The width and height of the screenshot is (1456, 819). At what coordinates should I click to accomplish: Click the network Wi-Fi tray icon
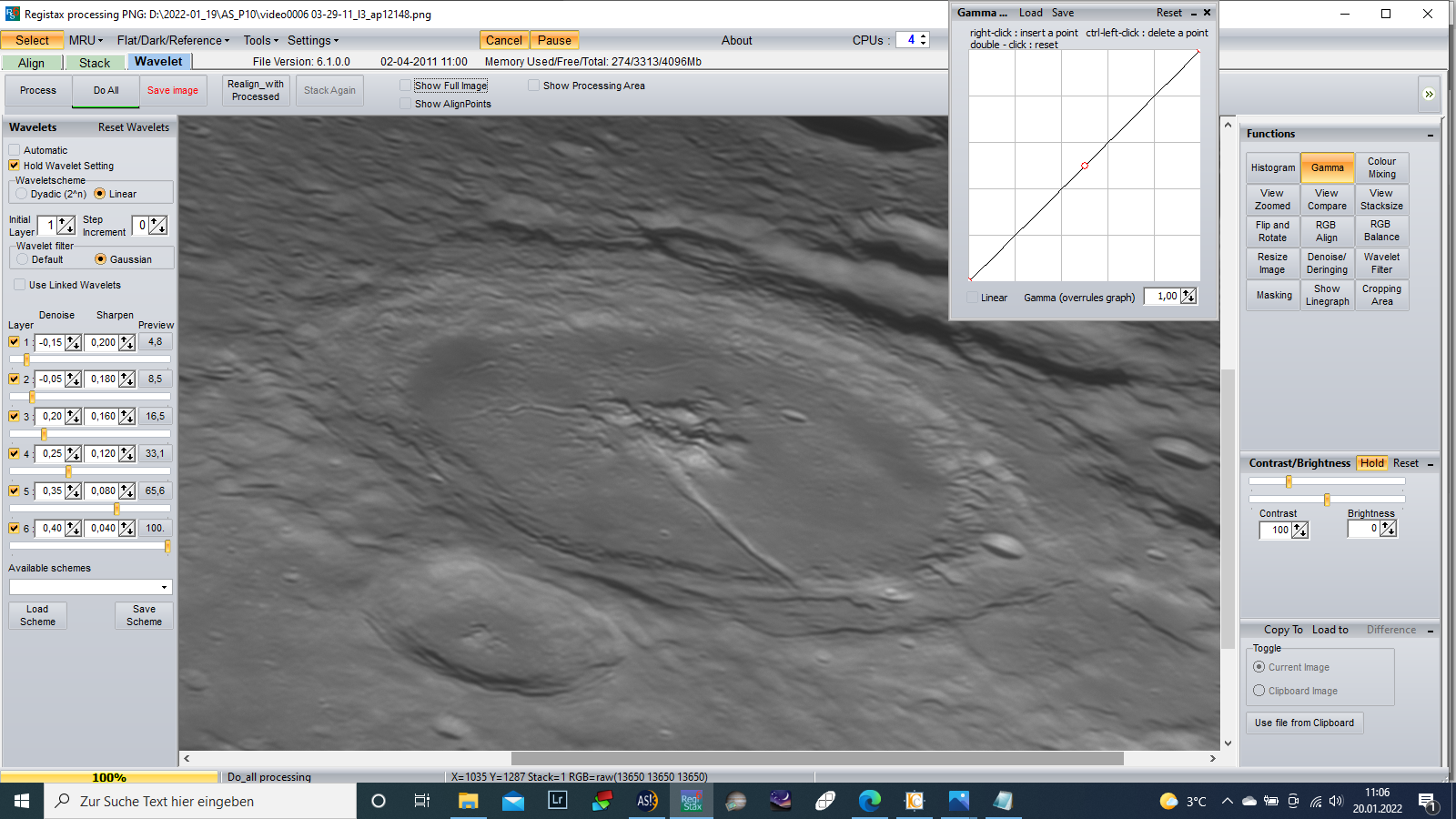tap(1315, 802)
